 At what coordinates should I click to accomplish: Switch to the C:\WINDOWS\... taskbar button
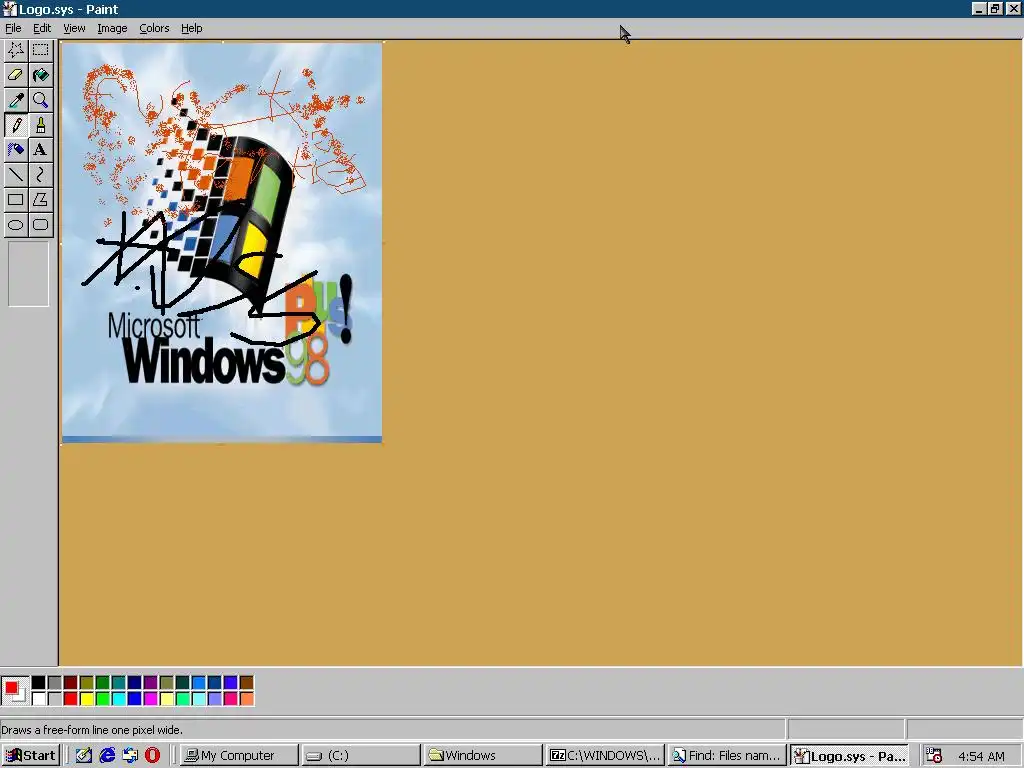[605, 756]
